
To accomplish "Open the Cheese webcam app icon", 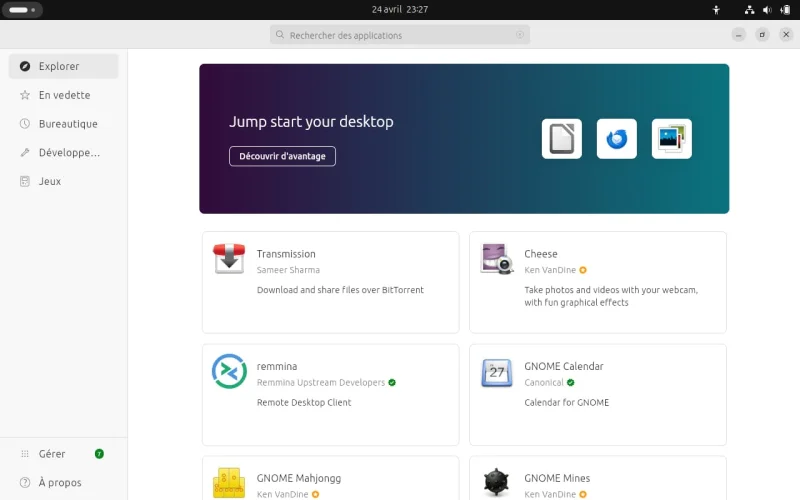I will [x=496, y=259].
